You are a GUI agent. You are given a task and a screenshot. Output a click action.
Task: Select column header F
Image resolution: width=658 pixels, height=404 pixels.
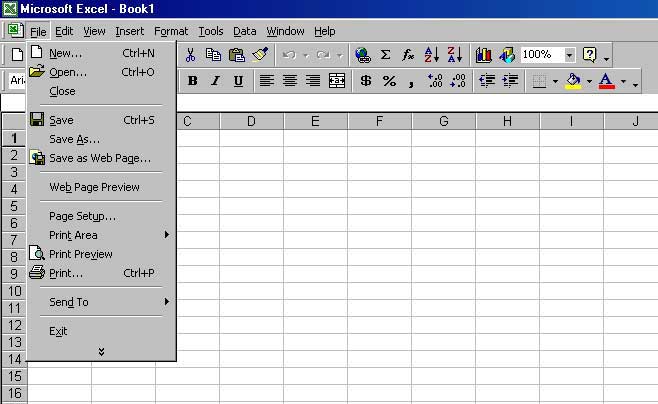tap(379, 121)
